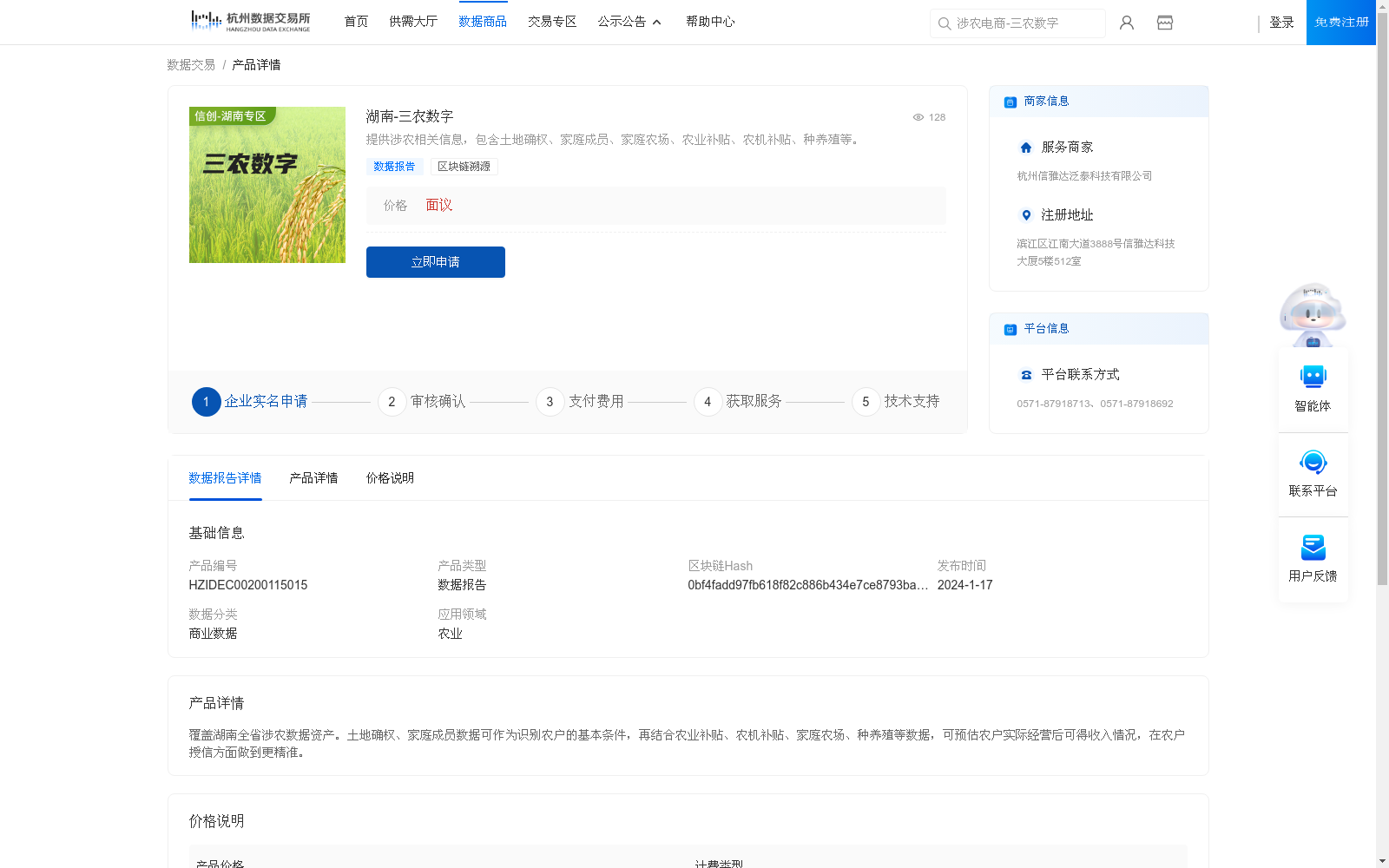Open 数据商品 navigation item

[x=483, y=22]
